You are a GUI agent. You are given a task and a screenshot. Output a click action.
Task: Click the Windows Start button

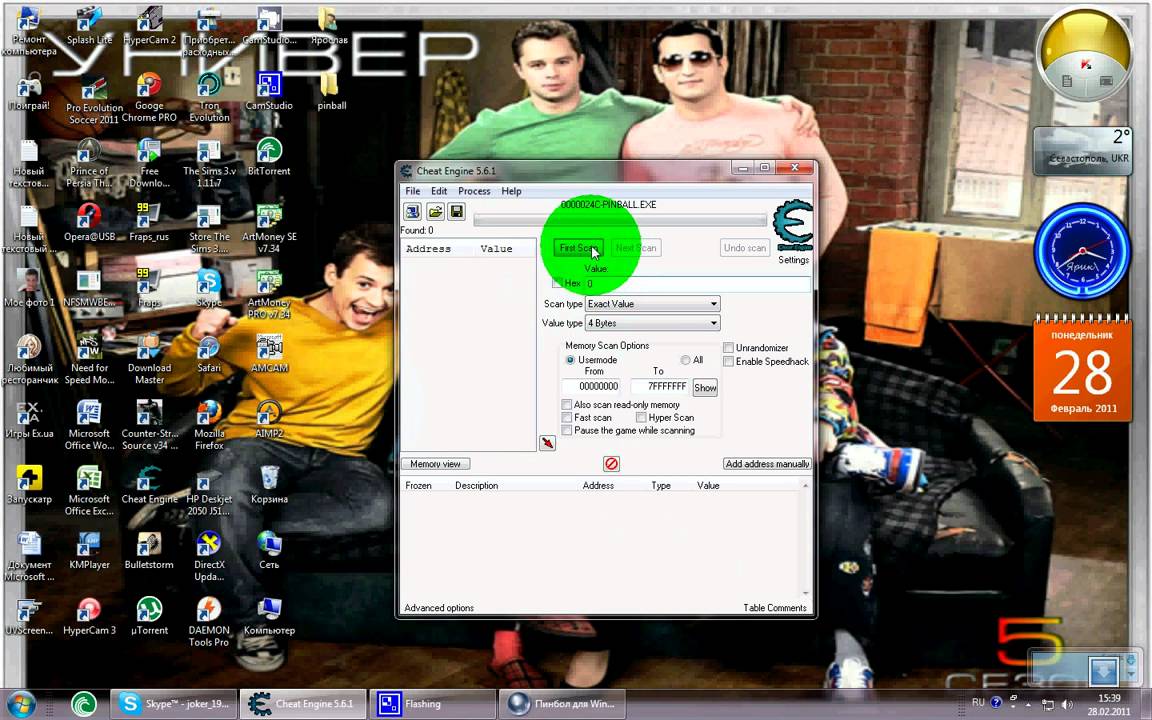click(21, 704)
